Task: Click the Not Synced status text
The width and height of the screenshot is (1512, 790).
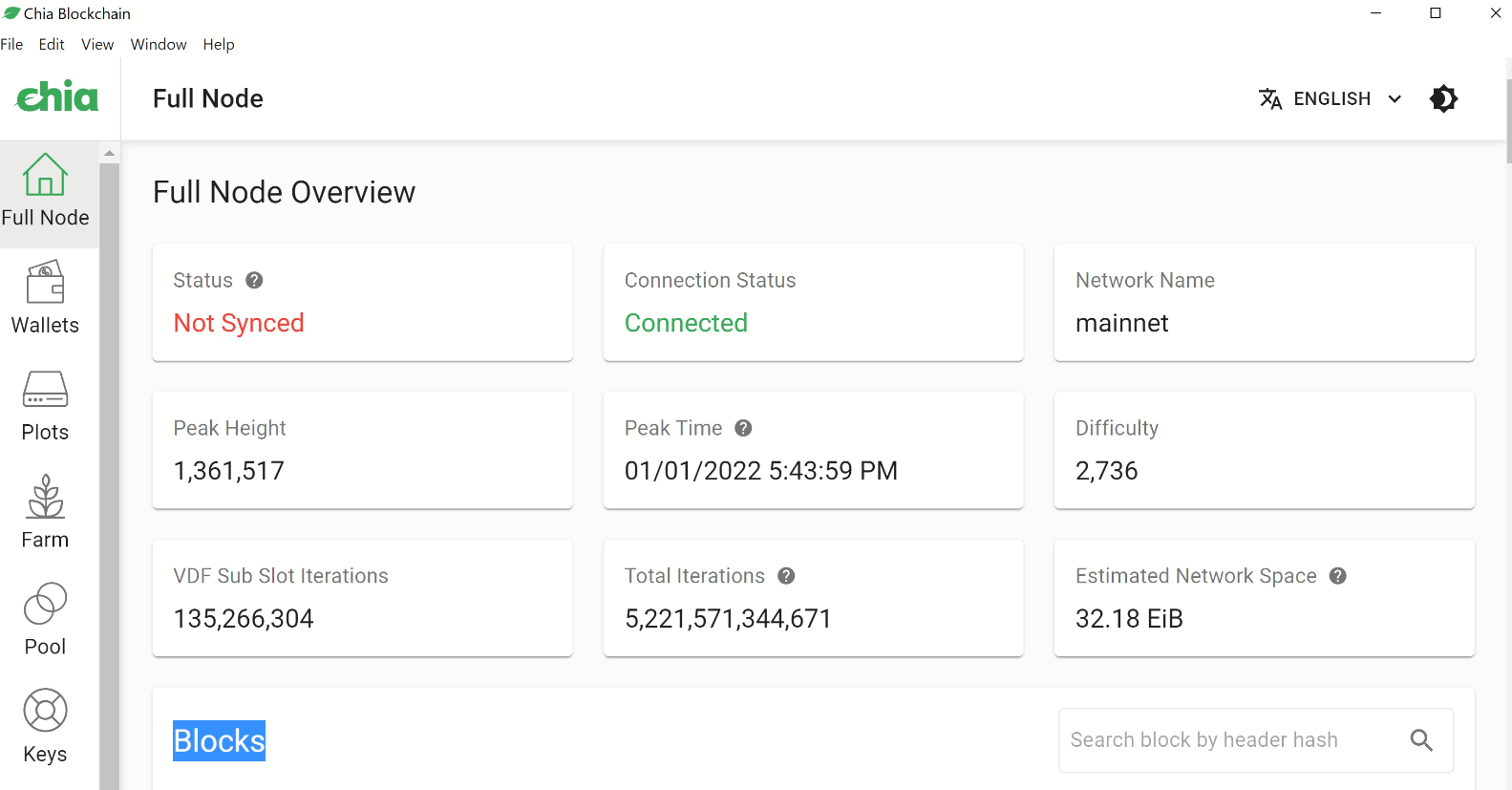Action: tap(239, 323)
